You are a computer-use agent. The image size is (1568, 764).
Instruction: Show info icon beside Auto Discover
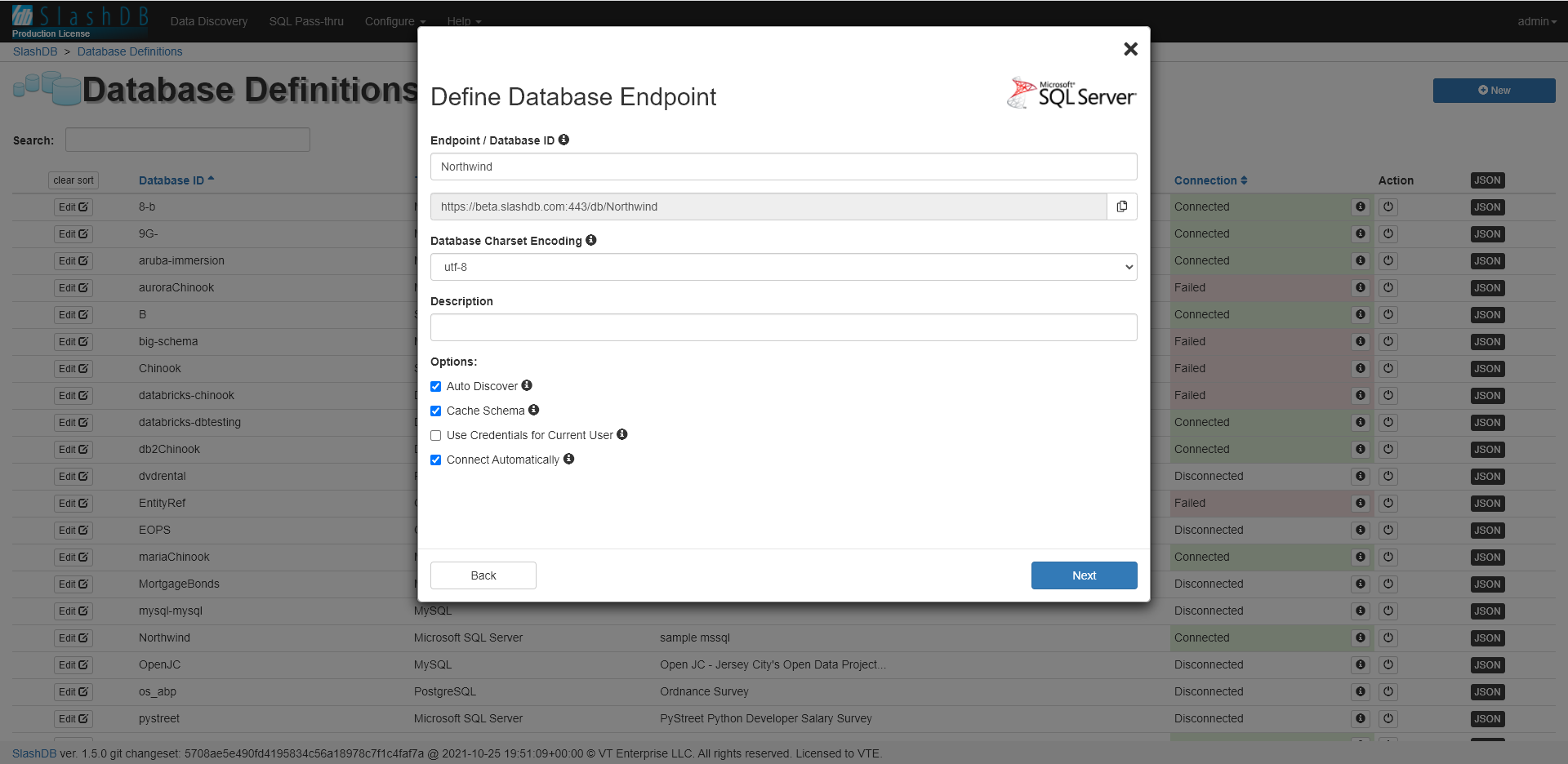527,385
